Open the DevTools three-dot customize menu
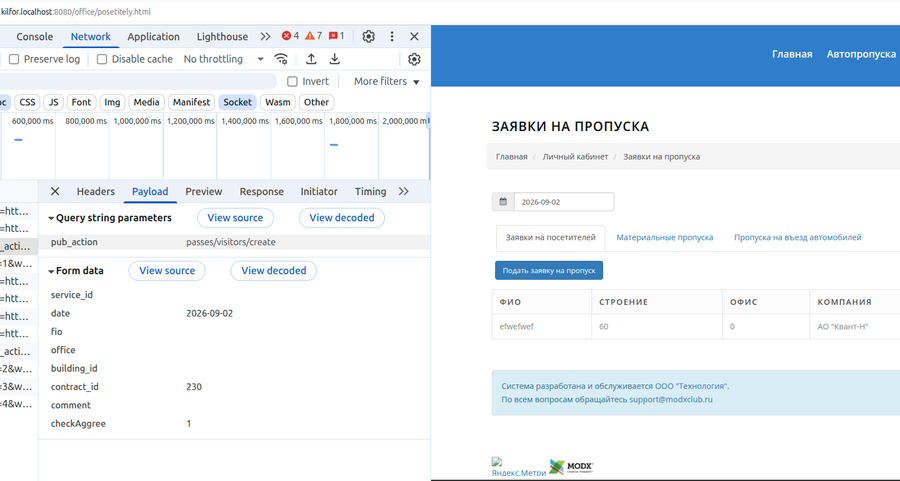Viewport: 900px width, 481px height. [392, 36]
